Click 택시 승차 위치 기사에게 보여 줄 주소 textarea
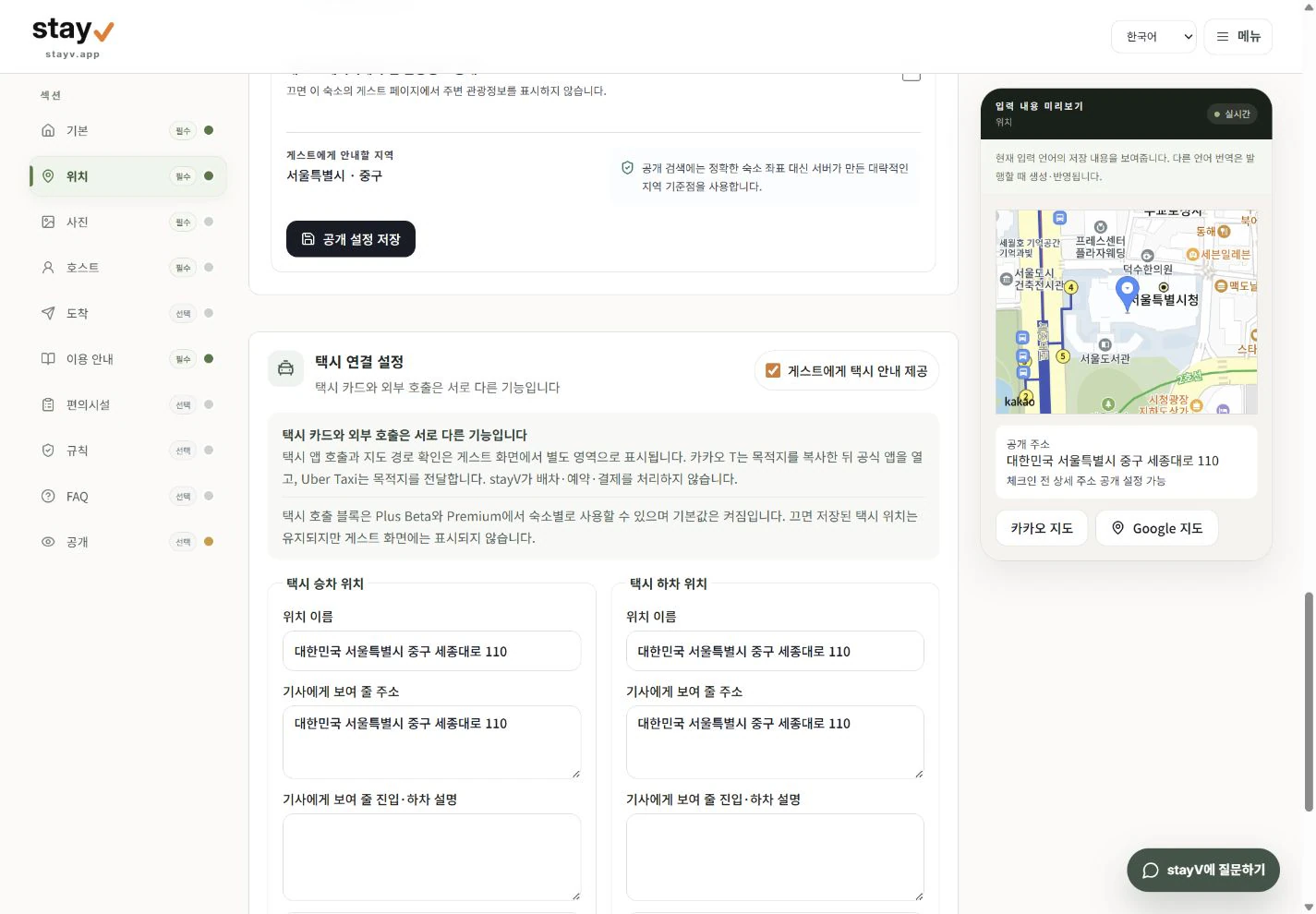The height and width of the screenshot is (914, 1316). 432,742
